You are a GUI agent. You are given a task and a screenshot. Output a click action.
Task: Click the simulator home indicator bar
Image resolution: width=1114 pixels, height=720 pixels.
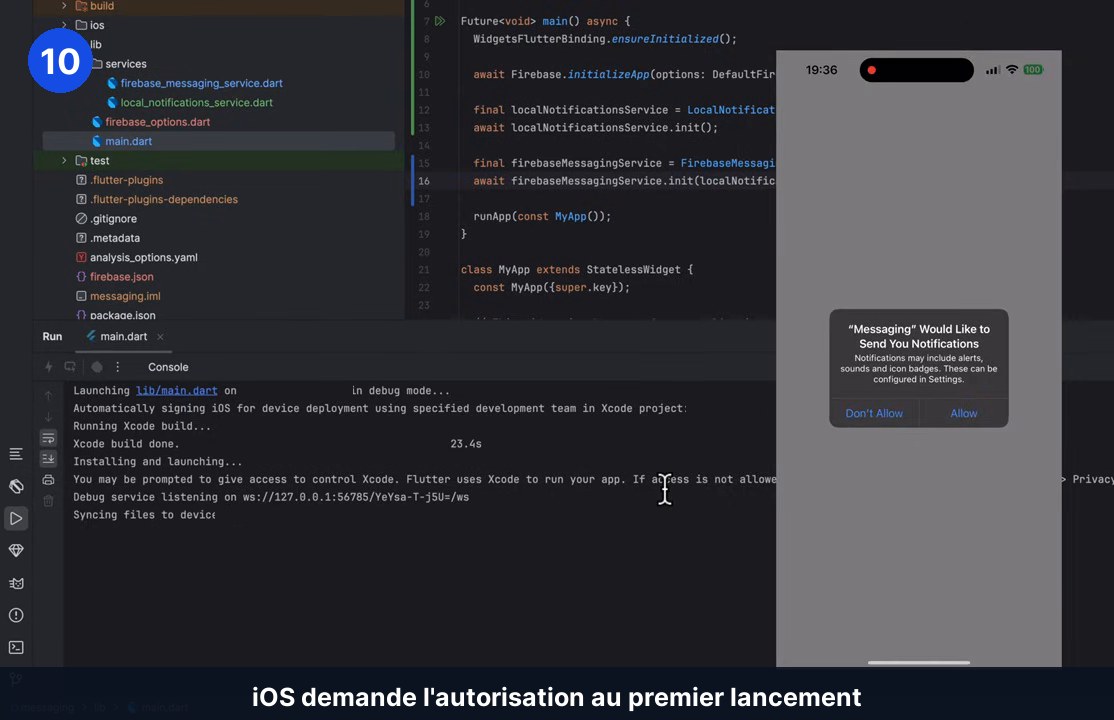click(x=919, y=662)
